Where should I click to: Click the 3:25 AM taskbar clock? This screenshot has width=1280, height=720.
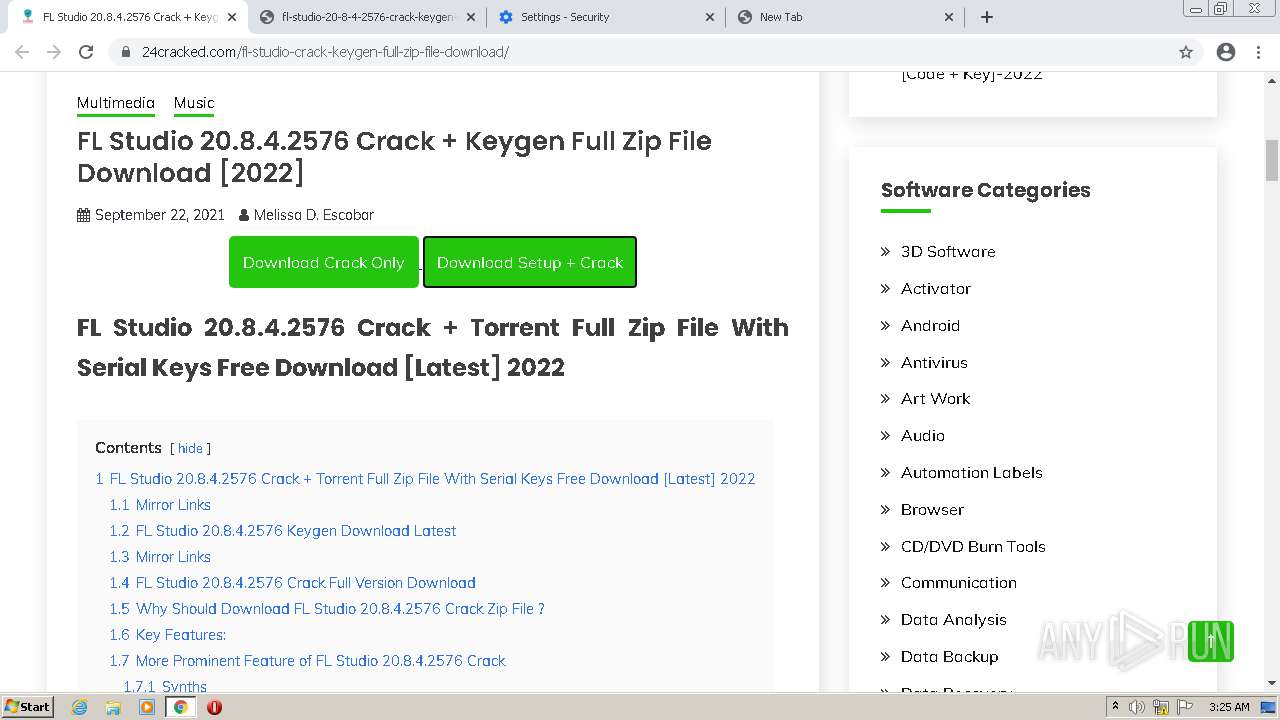(x=1229, y=707)
